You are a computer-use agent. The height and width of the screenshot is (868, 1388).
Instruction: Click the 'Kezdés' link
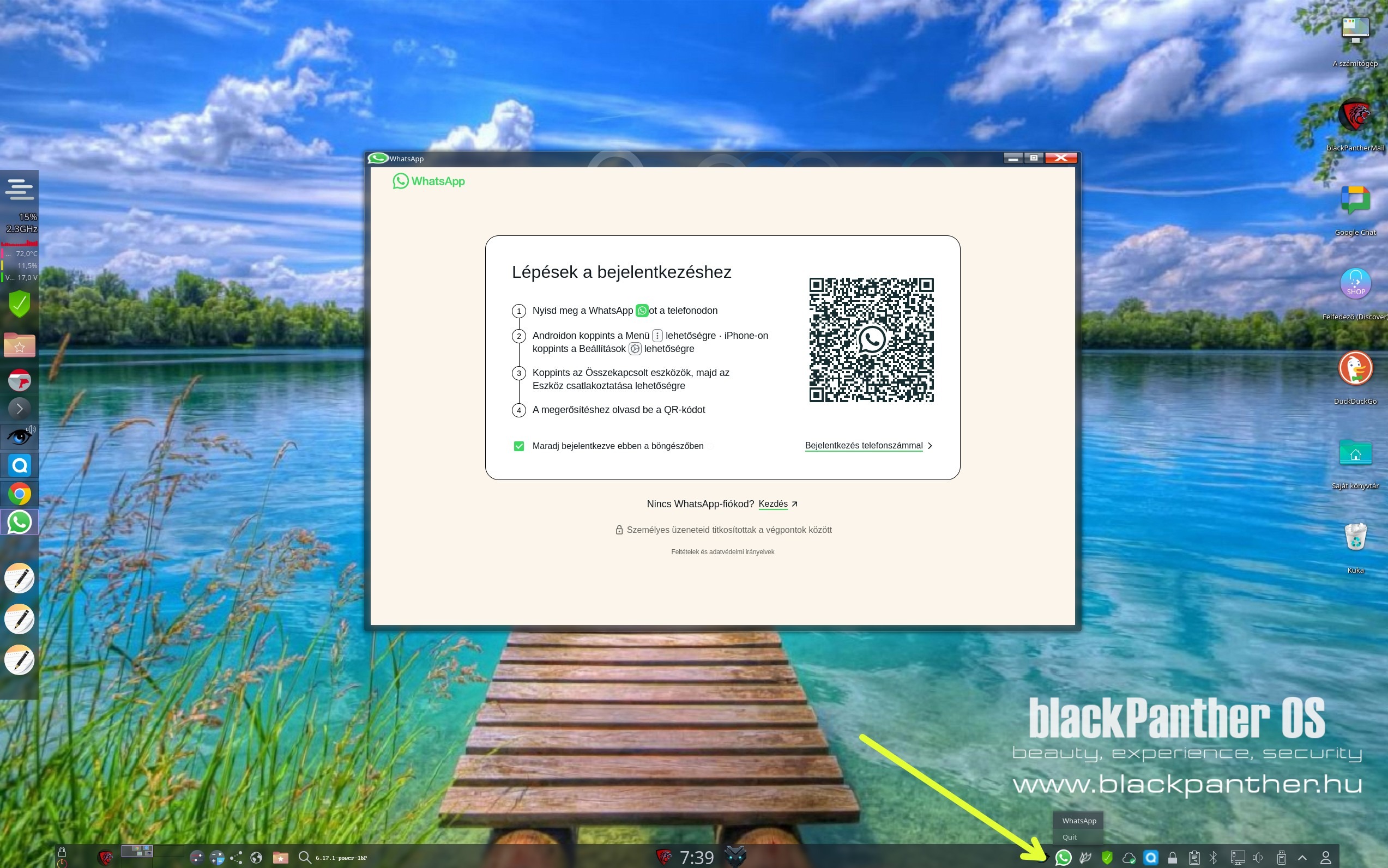(x=773, y=503)
